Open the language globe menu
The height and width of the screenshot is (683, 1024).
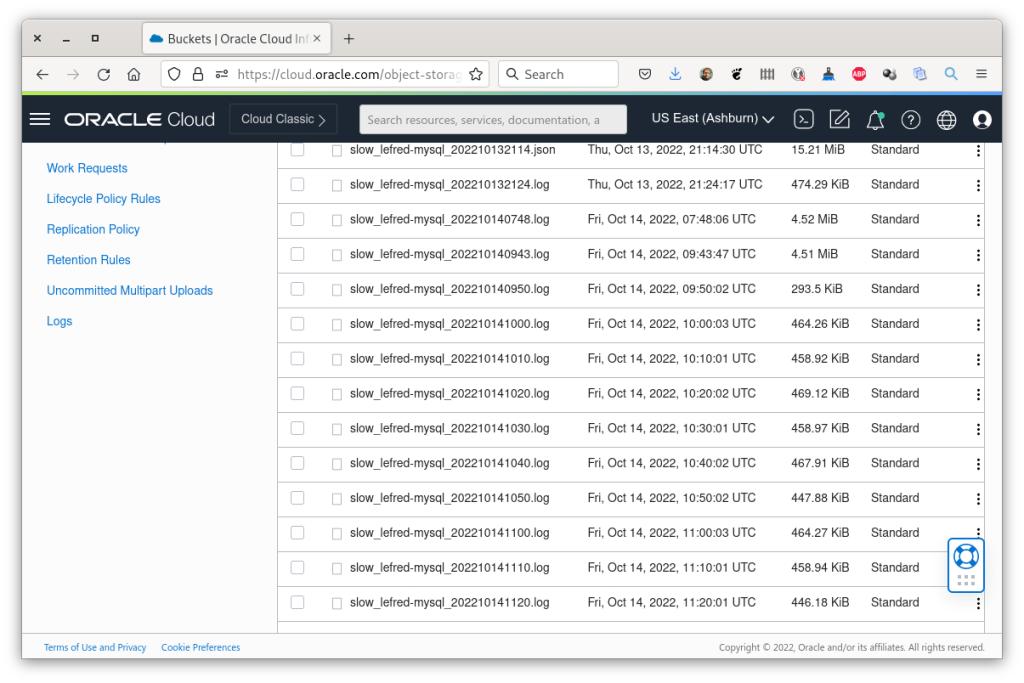coord(946,118)
